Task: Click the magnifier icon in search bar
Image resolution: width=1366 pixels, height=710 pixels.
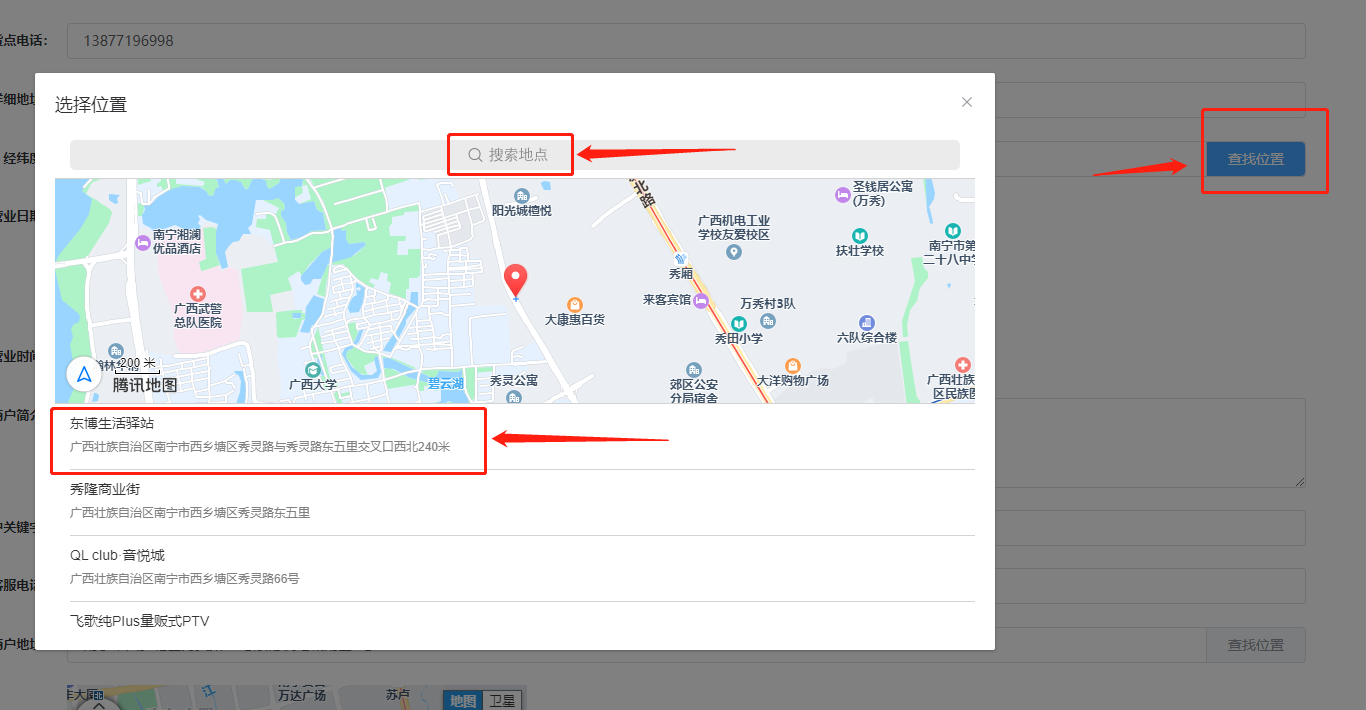Action: 476,155
